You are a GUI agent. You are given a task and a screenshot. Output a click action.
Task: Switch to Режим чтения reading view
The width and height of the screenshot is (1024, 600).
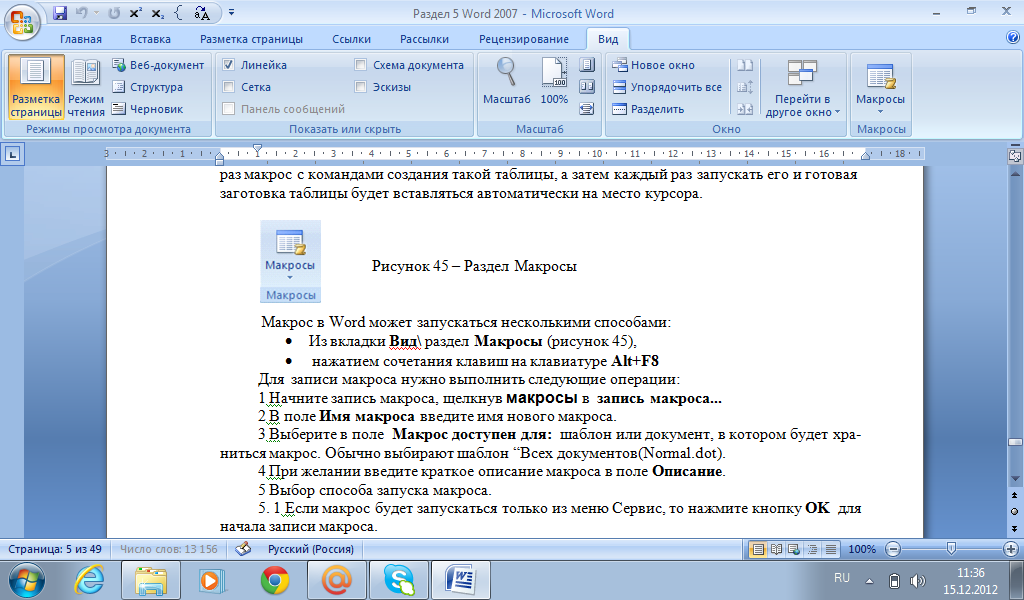pos(86,88)
